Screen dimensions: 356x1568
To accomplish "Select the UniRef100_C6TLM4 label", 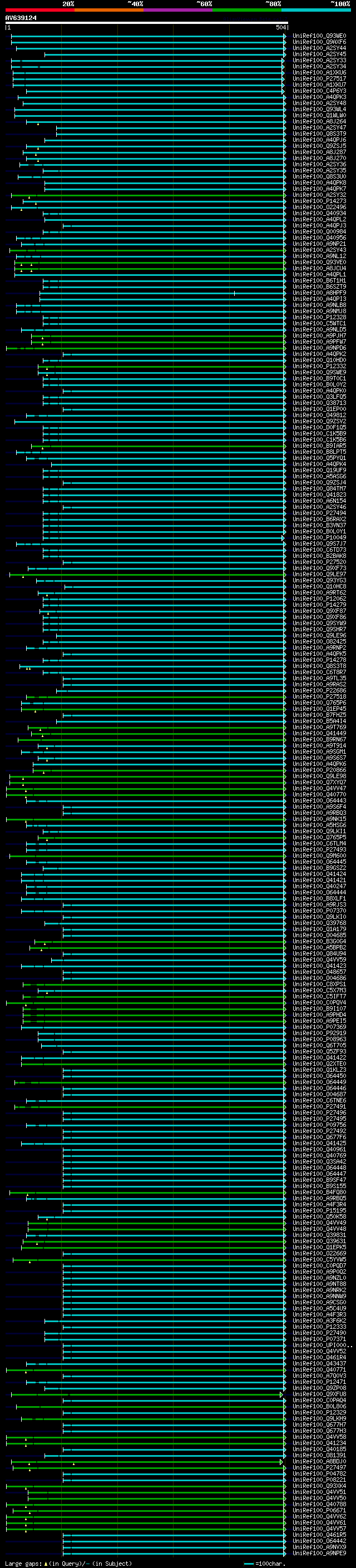I will pos(319,844).
